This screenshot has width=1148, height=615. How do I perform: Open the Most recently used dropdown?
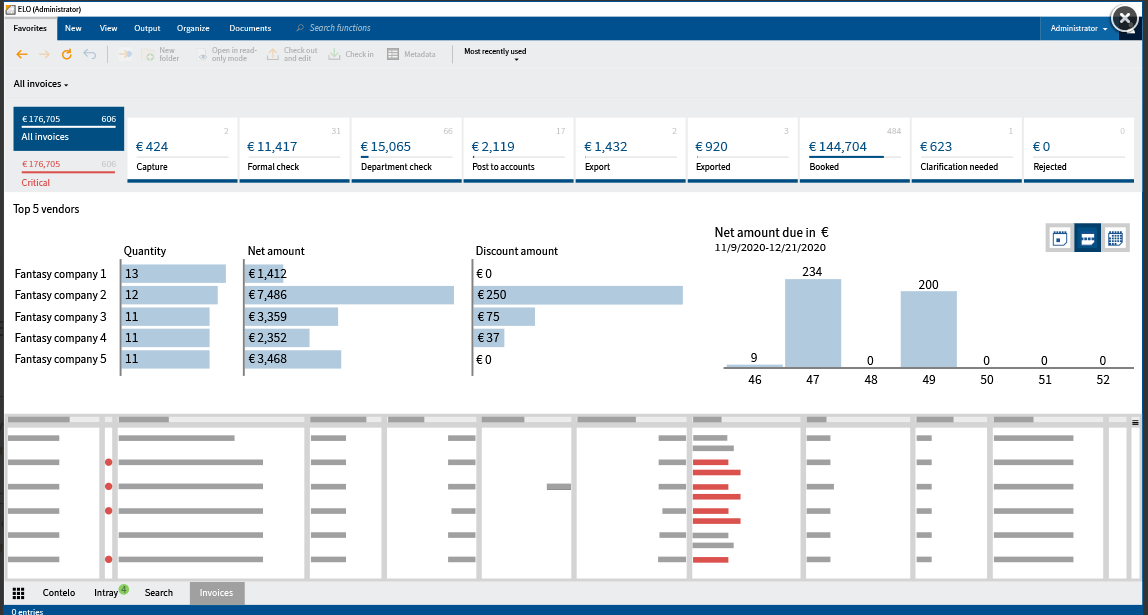pos(495,54)
